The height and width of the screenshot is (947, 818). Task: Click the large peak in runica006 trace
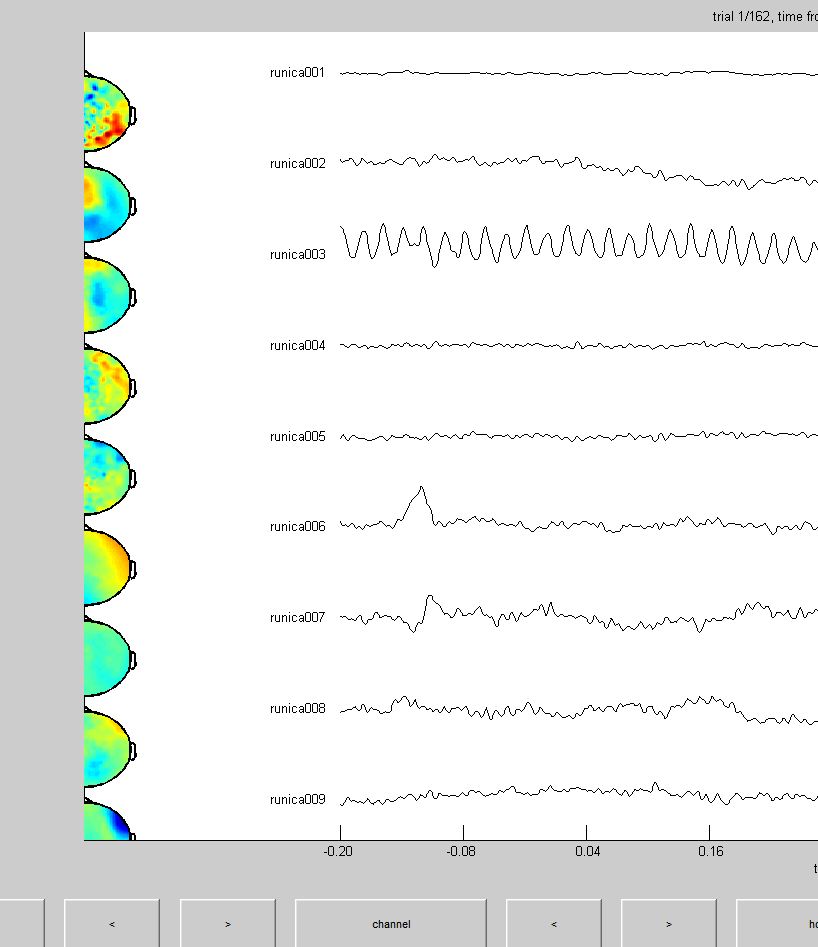[421, 488]
